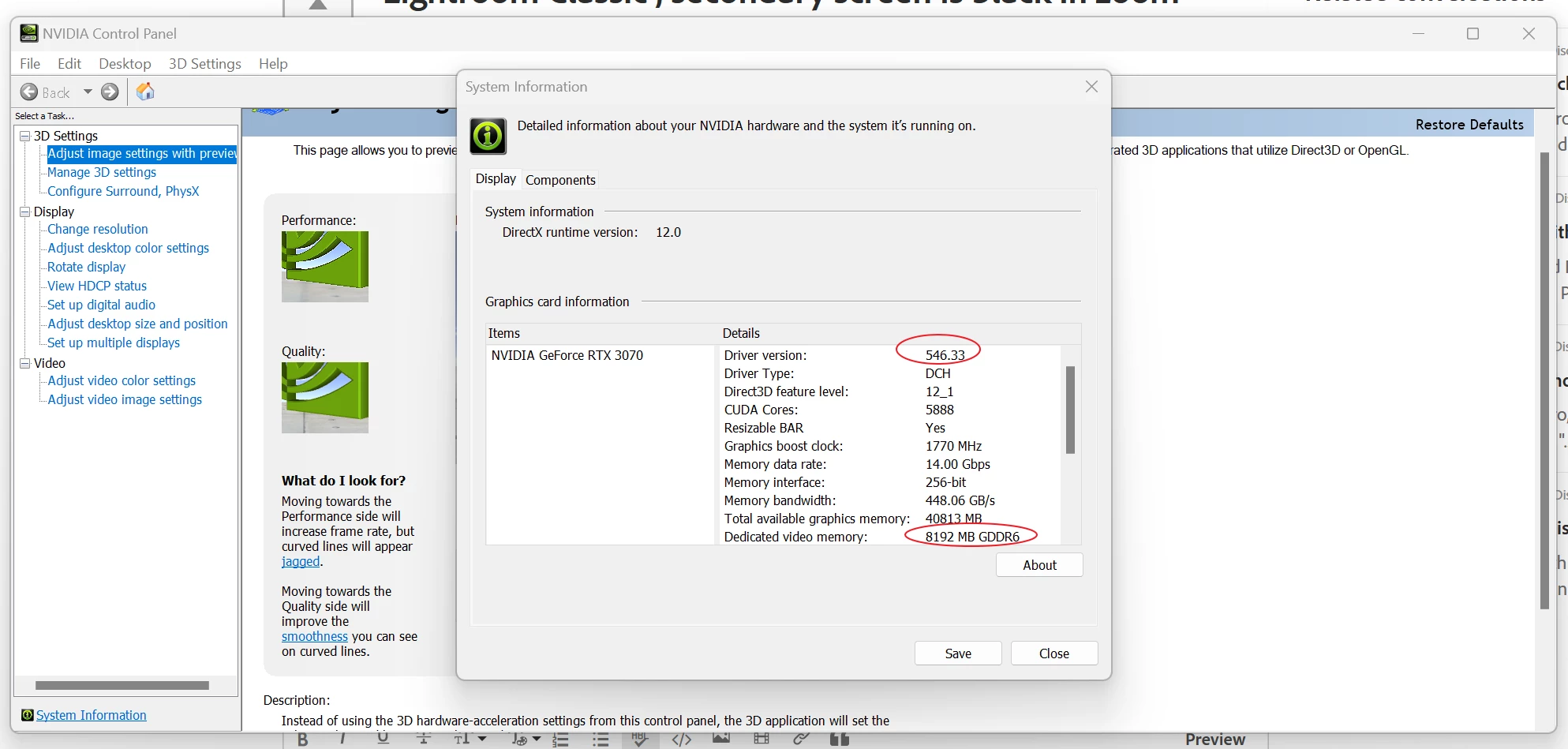Select View HDCP status

click(x=97, y=286)
